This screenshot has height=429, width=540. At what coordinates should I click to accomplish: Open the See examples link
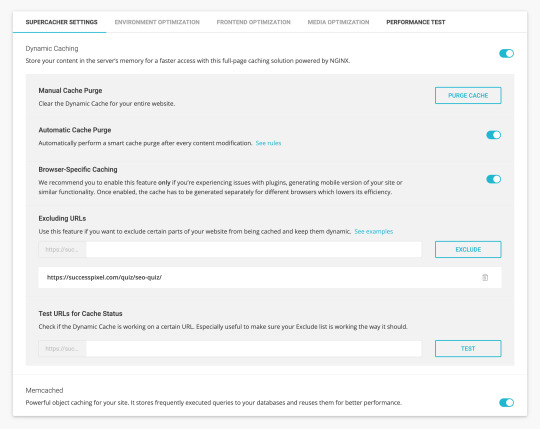click(x=374, y=231)
